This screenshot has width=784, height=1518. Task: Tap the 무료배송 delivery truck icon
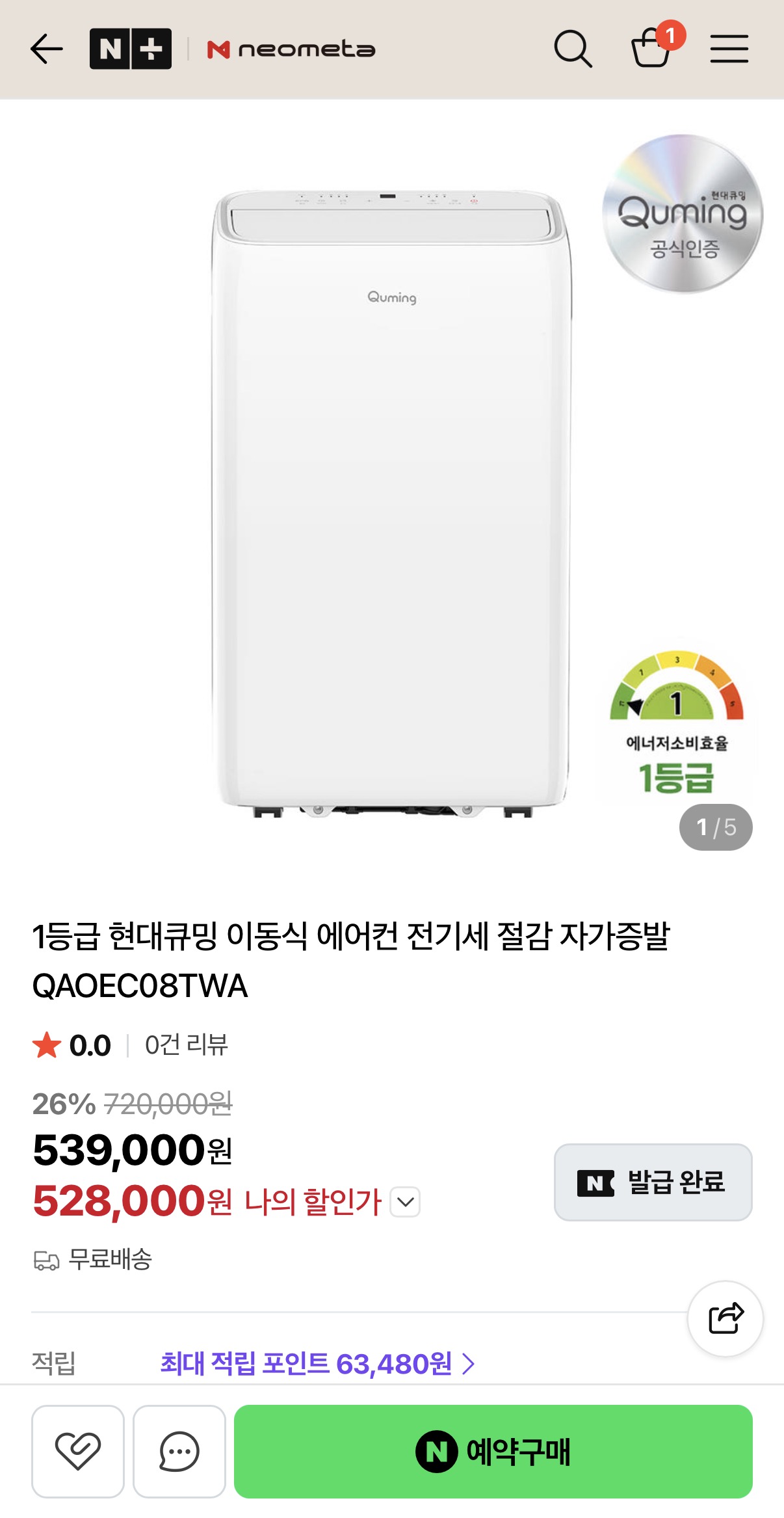46,1260
